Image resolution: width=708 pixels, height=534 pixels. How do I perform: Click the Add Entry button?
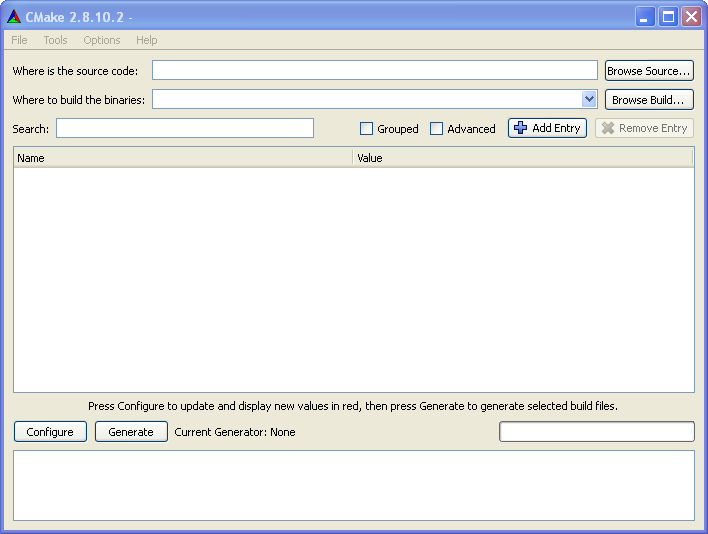(547, 128)
